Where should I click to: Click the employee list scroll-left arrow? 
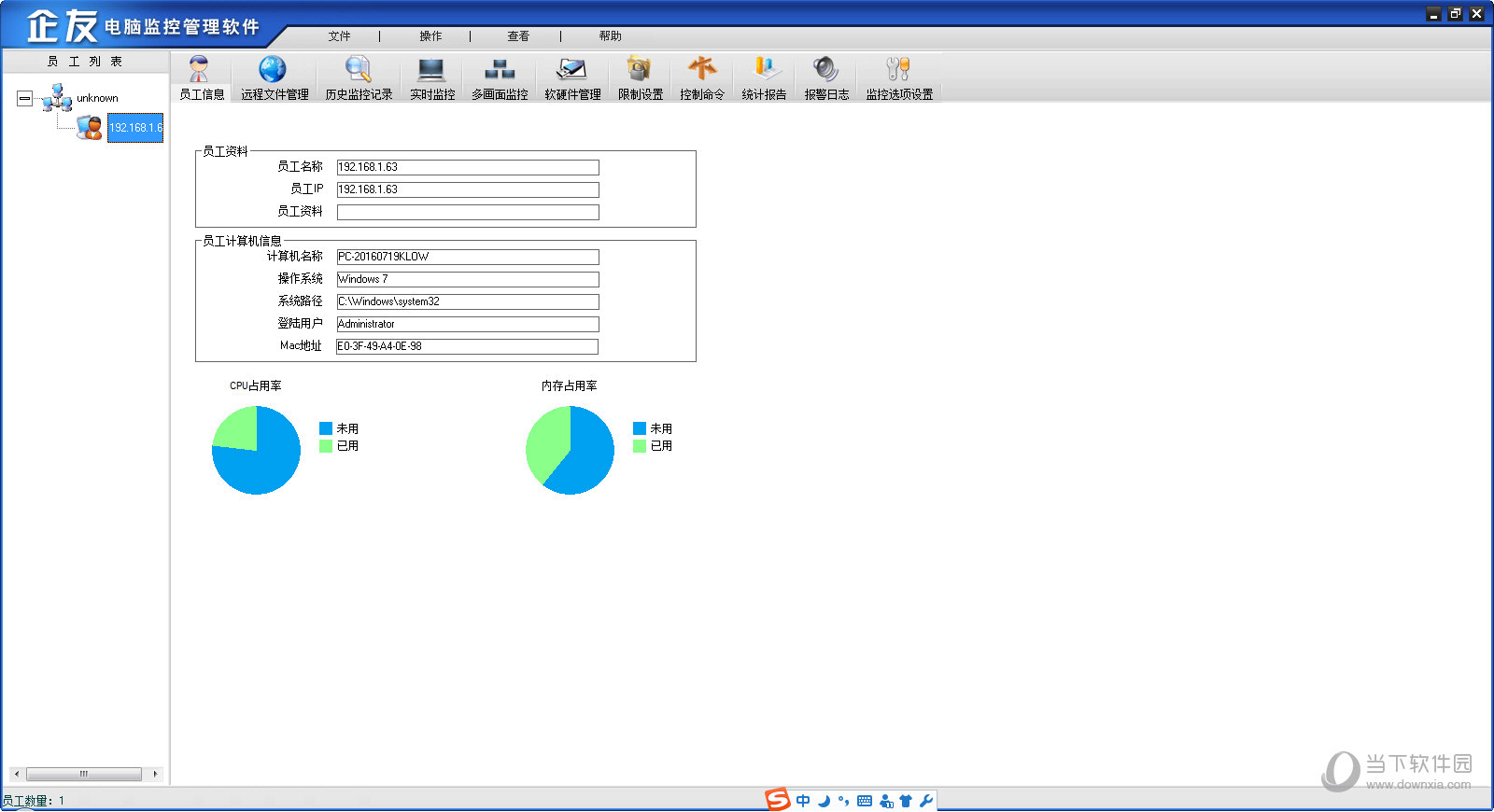(16, 774)
